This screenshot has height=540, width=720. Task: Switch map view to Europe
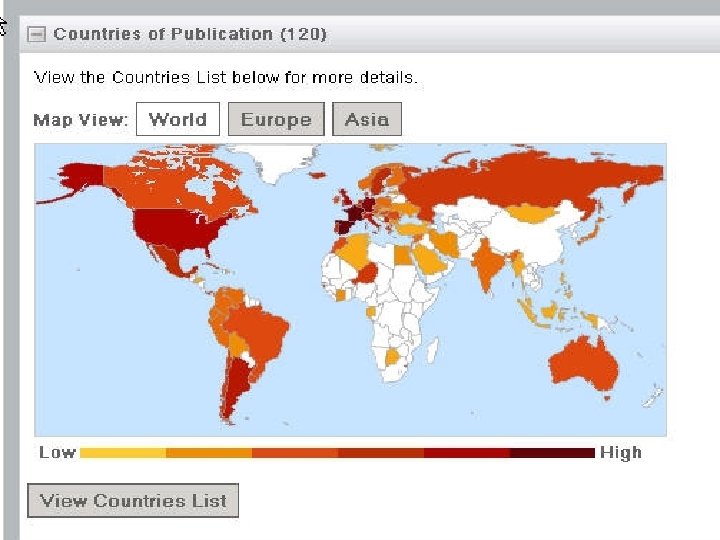pos(276,119)
